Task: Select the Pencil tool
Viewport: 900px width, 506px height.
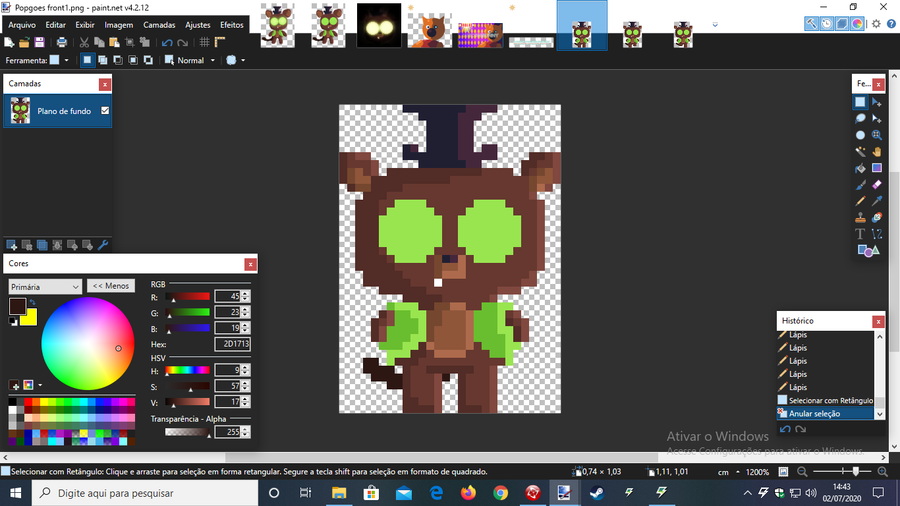Action: pos(860,201)
